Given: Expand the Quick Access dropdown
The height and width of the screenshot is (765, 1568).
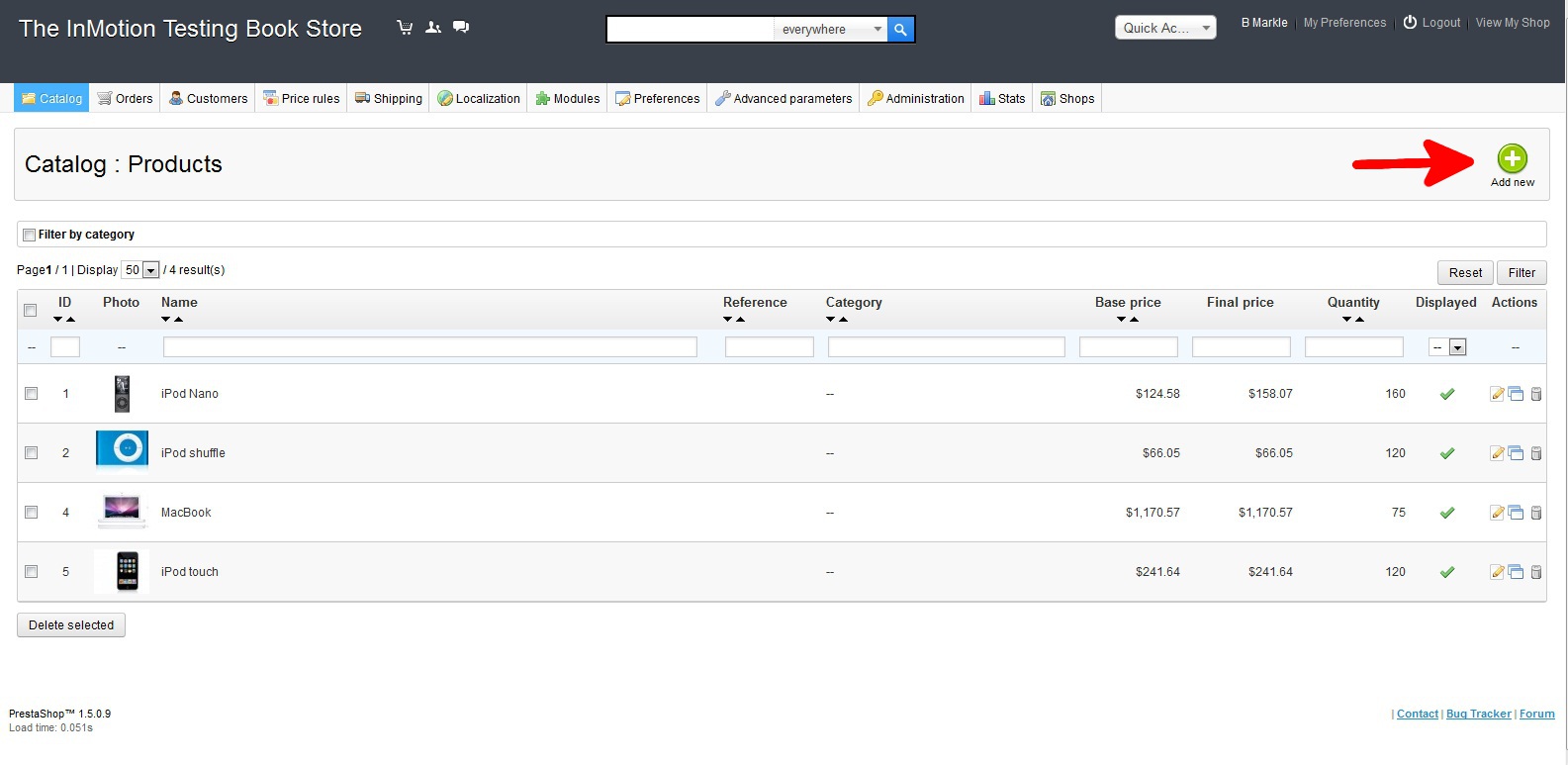Looking at the screenshot, I should [1165, 28].
